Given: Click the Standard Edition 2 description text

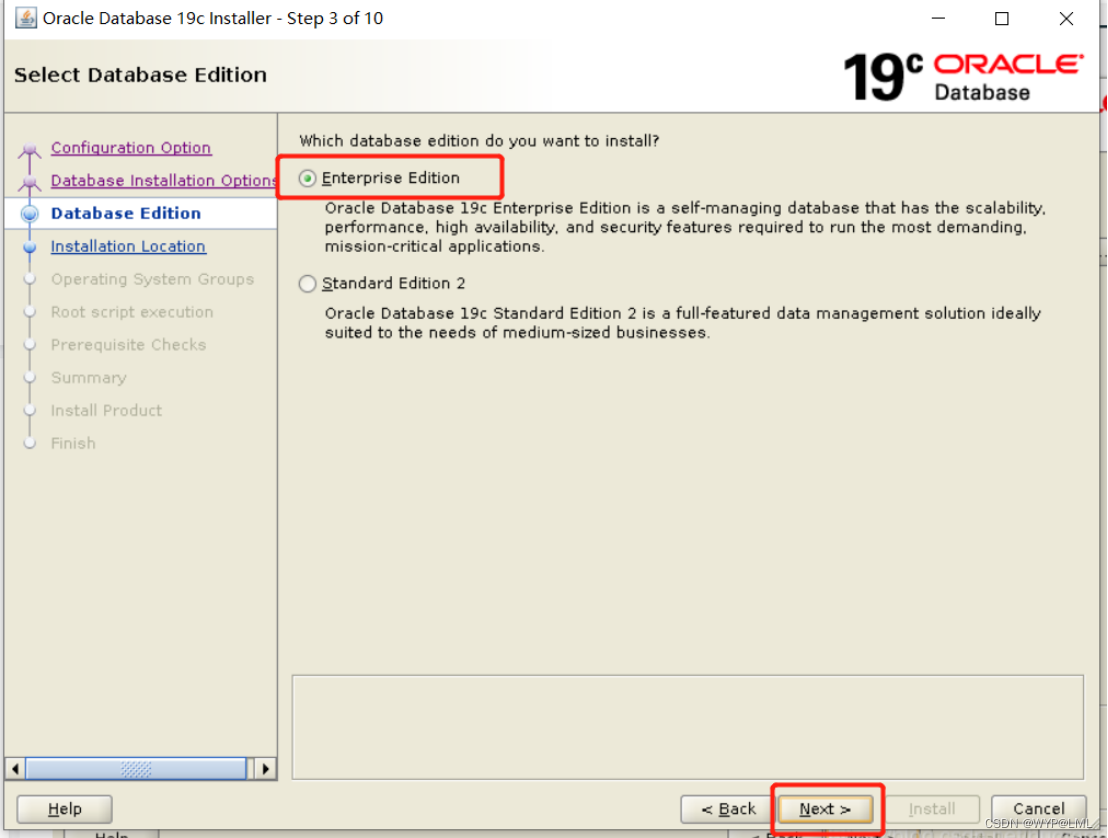Looking at the screenshot, I should 683,323.
